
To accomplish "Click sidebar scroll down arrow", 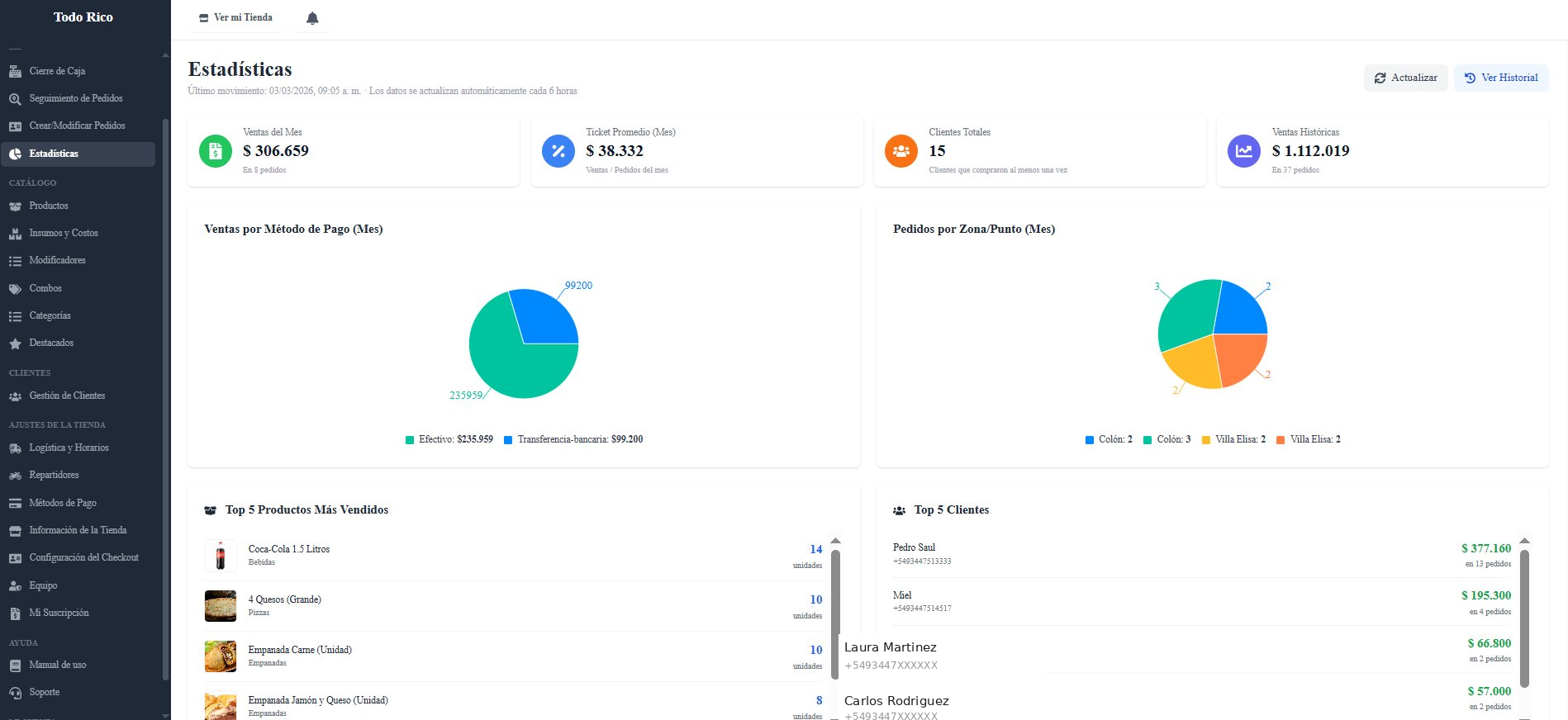I will pos(165,715).
